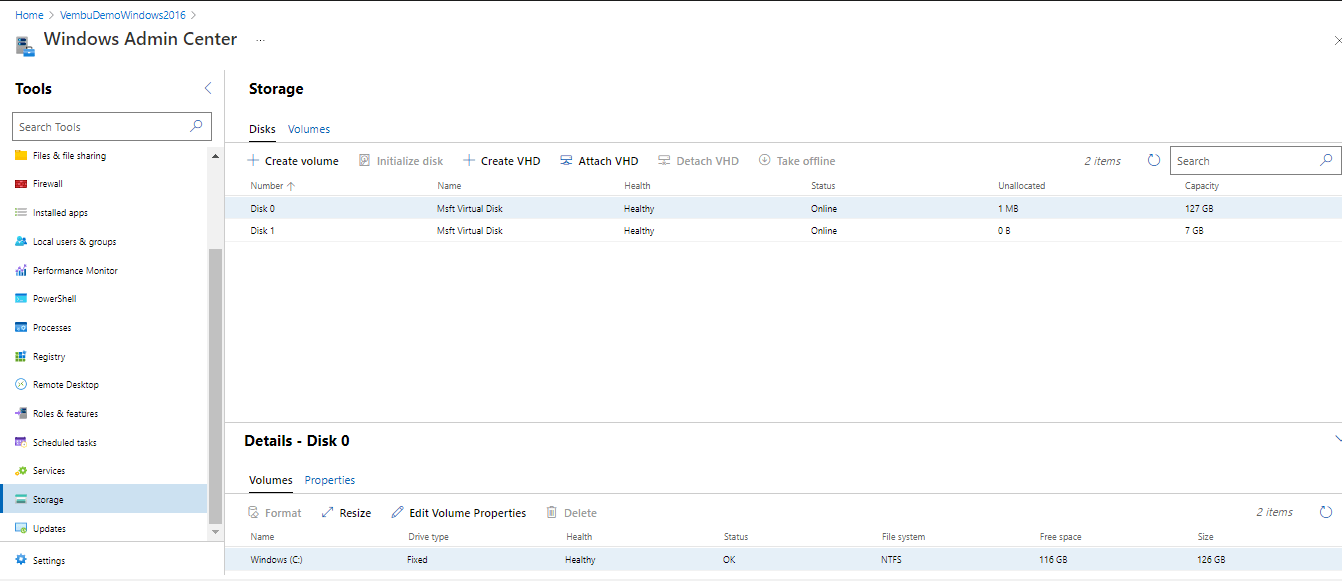Click the Local users & groups icon
Image resolution: width=1342 pixels, height=581 pixels.
[21, 242]
